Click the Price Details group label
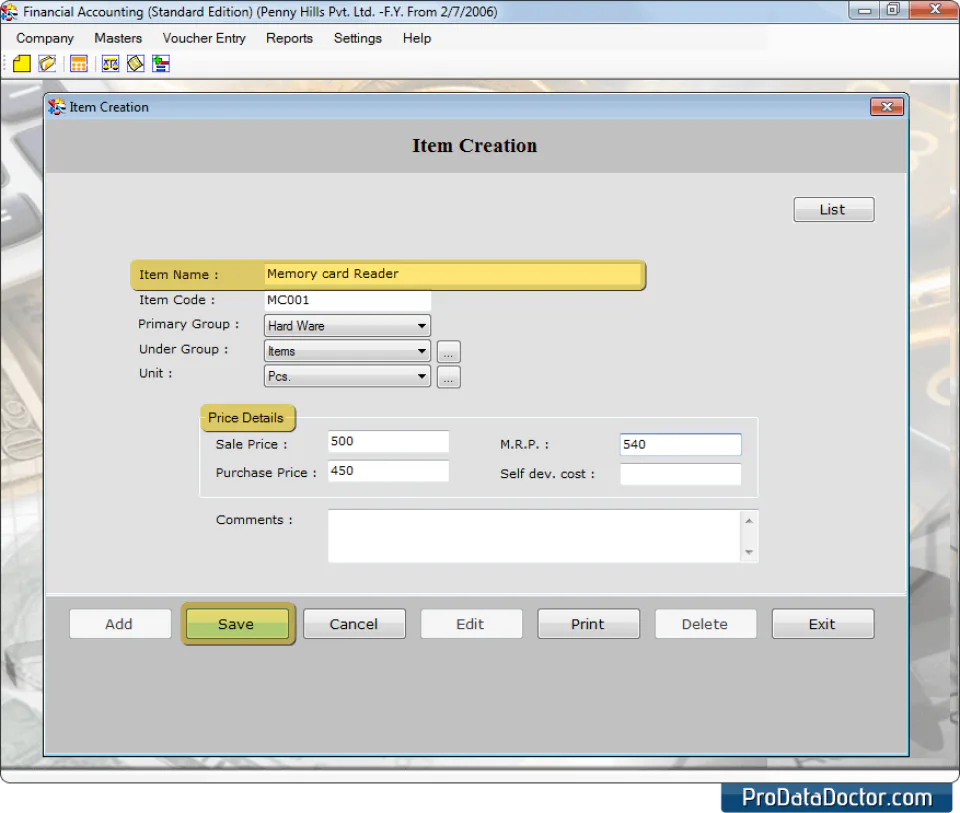 pos(246,418)
